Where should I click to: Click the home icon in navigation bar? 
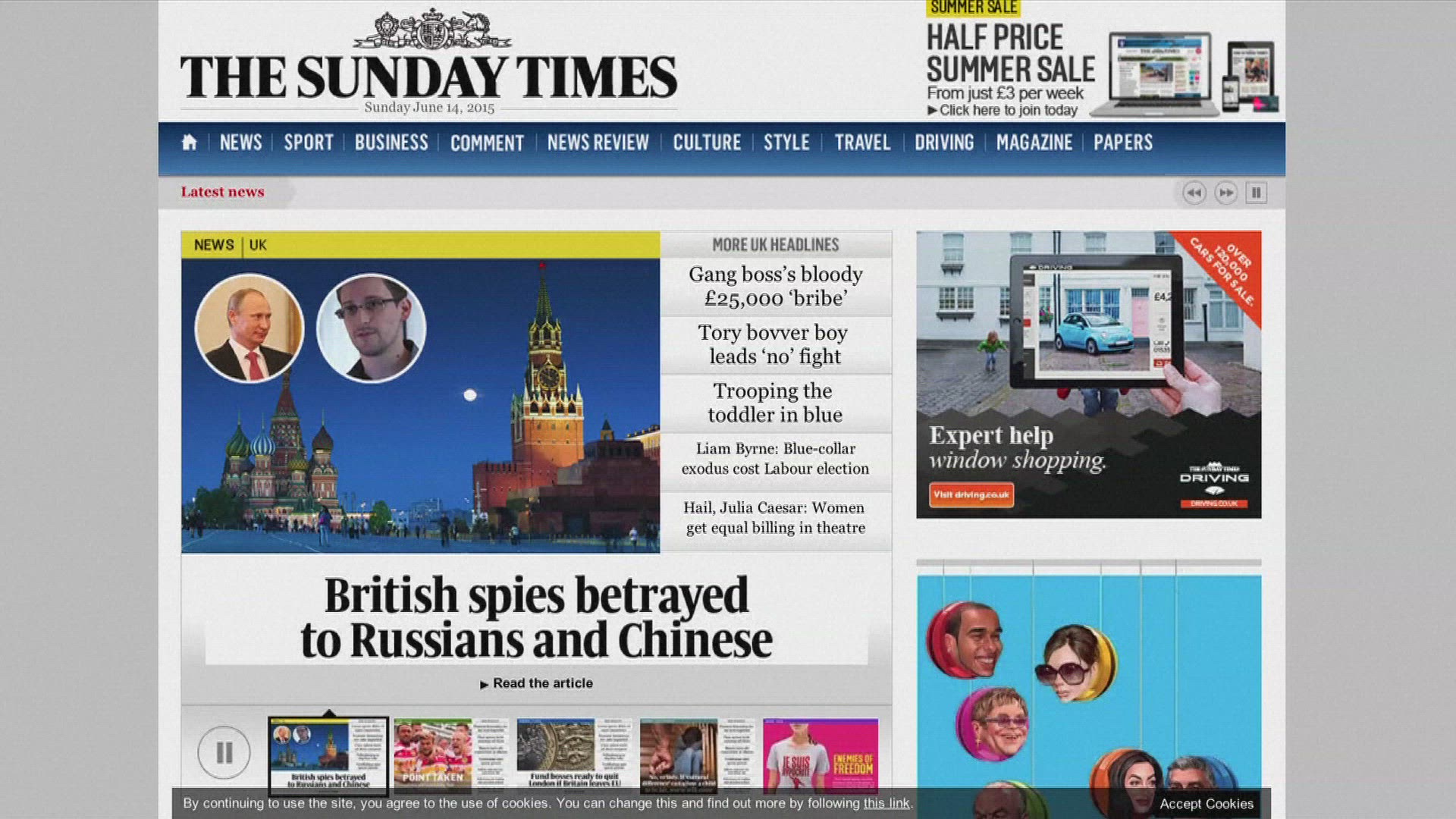(189, 143)
